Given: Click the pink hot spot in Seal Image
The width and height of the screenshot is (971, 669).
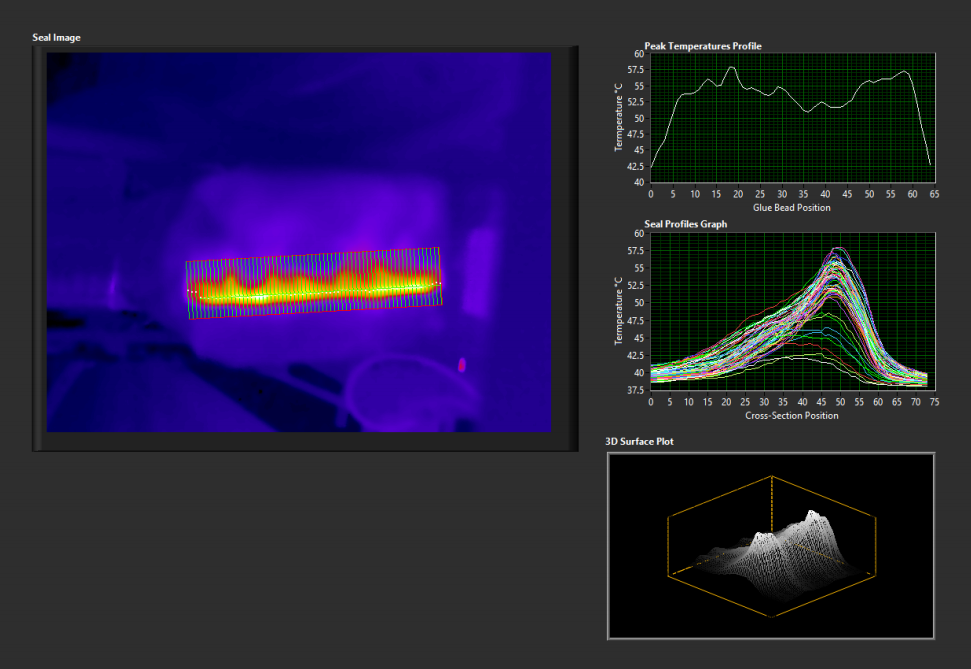Looking at the screenshot, I should click(462, 365).
